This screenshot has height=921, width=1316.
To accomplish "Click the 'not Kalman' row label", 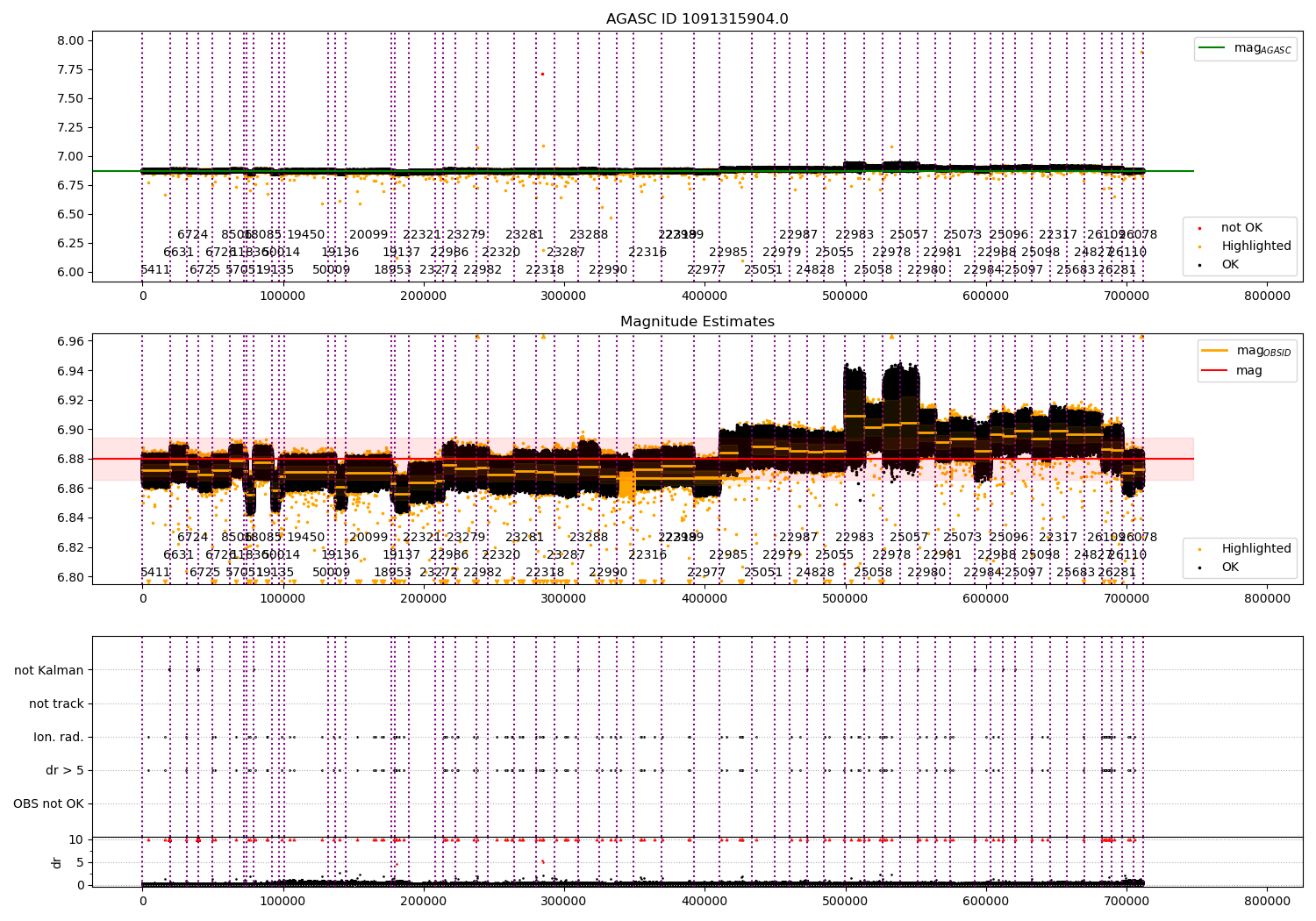I will click(49, 670).
